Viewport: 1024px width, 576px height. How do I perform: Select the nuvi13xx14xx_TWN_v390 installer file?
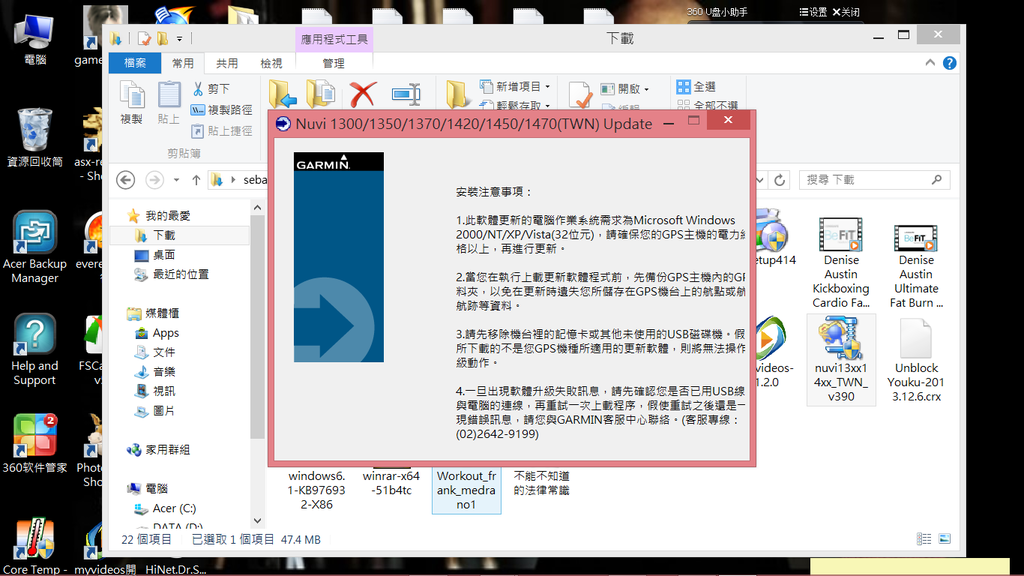[x=841, y=360]
